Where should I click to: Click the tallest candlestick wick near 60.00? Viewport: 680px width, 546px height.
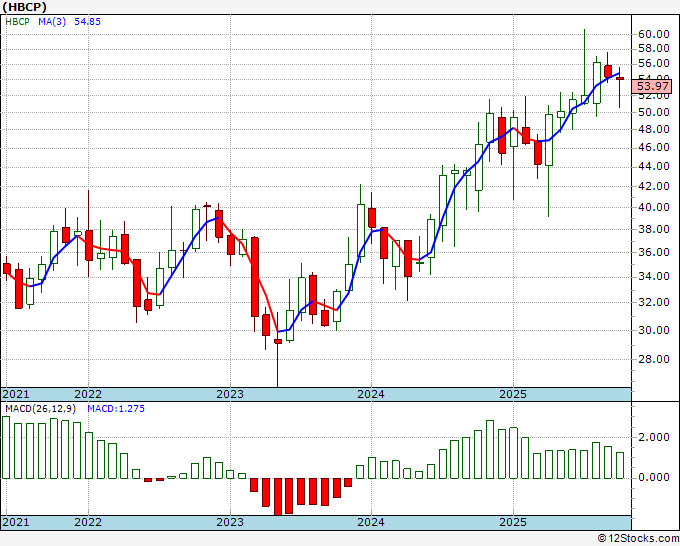[584, 65]
